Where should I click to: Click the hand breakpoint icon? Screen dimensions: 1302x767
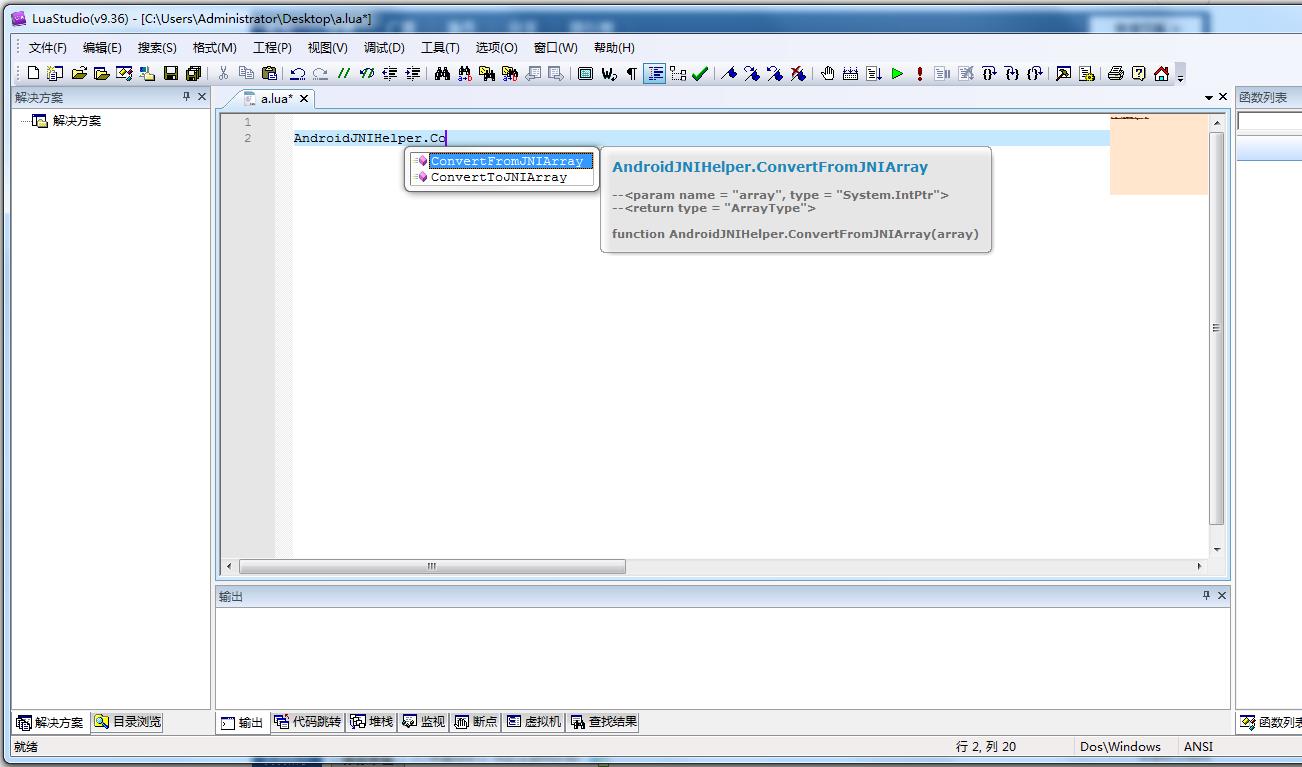tap(827, 73)
